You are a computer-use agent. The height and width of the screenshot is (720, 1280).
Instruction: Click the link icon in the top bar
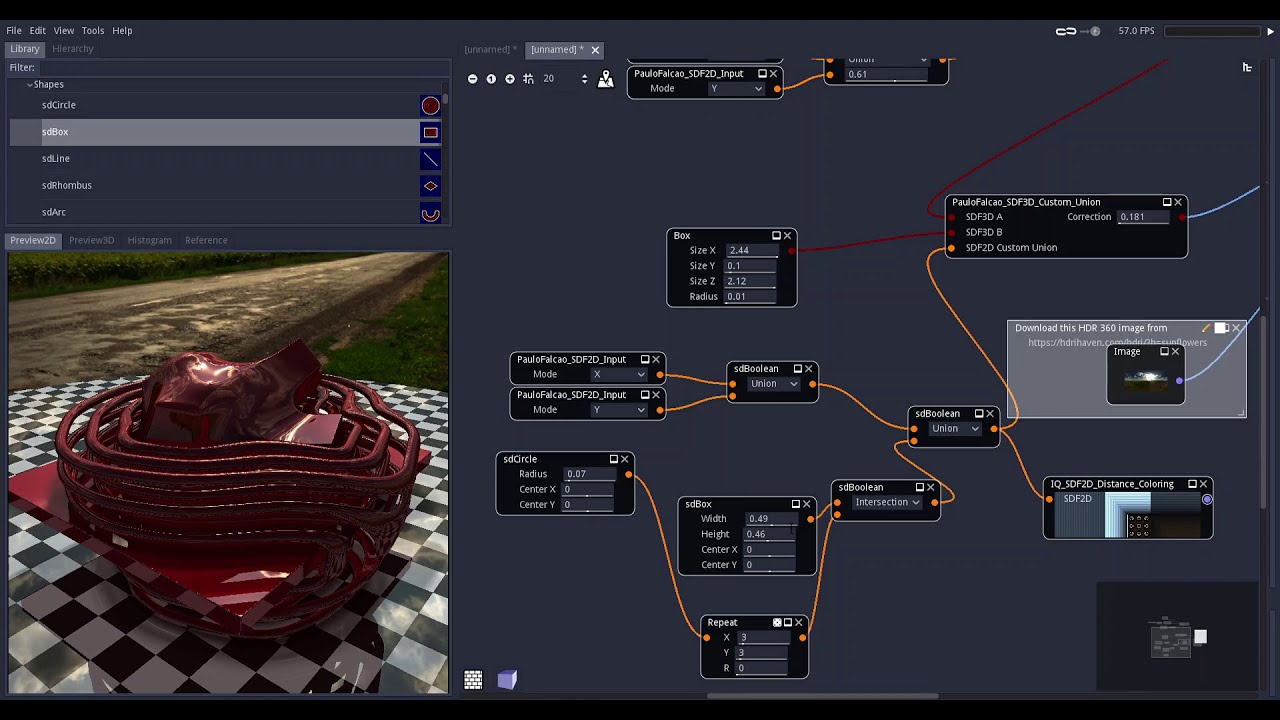(x=1066, y=31)
